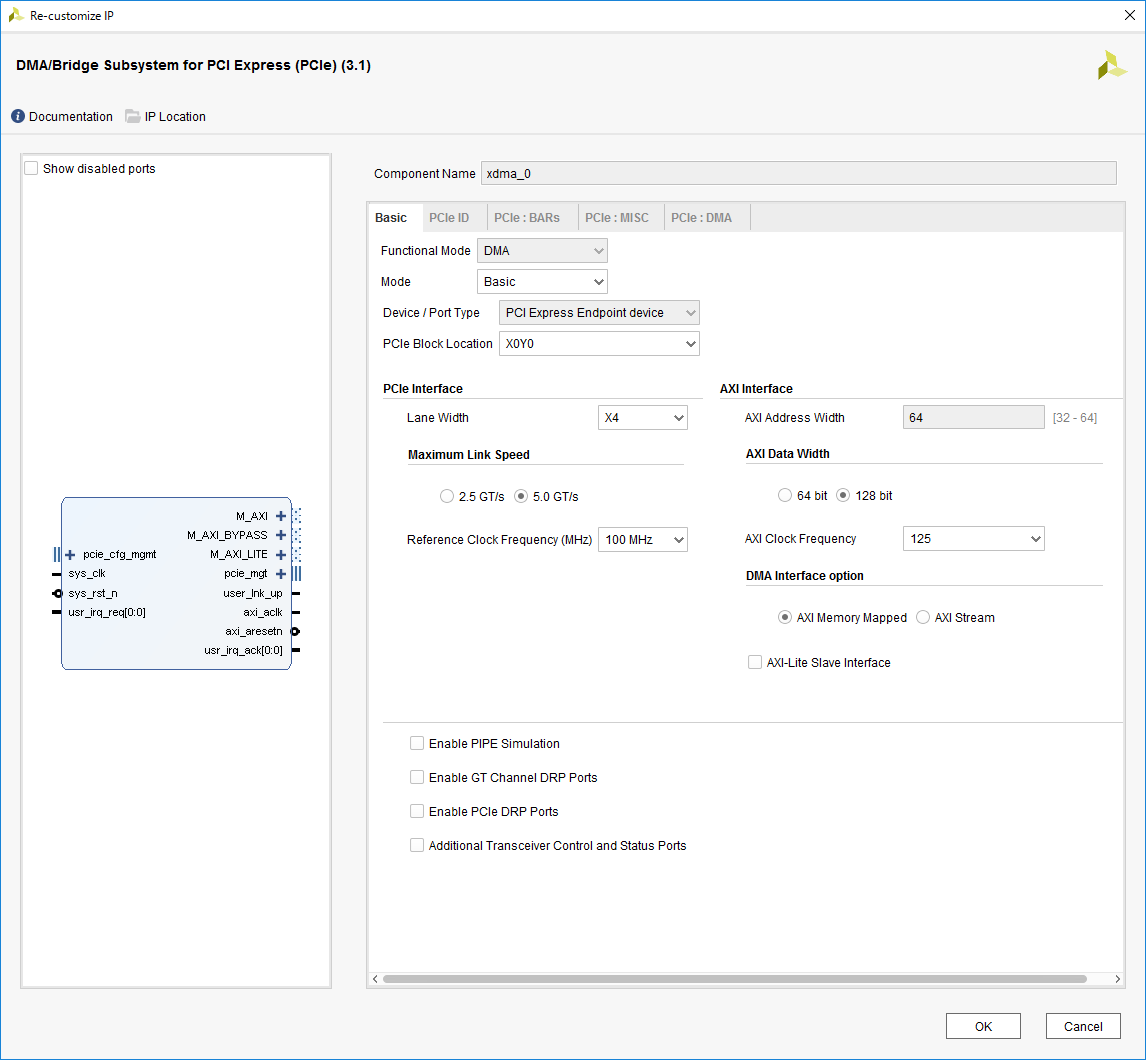Open the PCIe Block Location dropdown
Image resolution: width=1146 pixels, height=1060 pixels.
tap(598, 344)
